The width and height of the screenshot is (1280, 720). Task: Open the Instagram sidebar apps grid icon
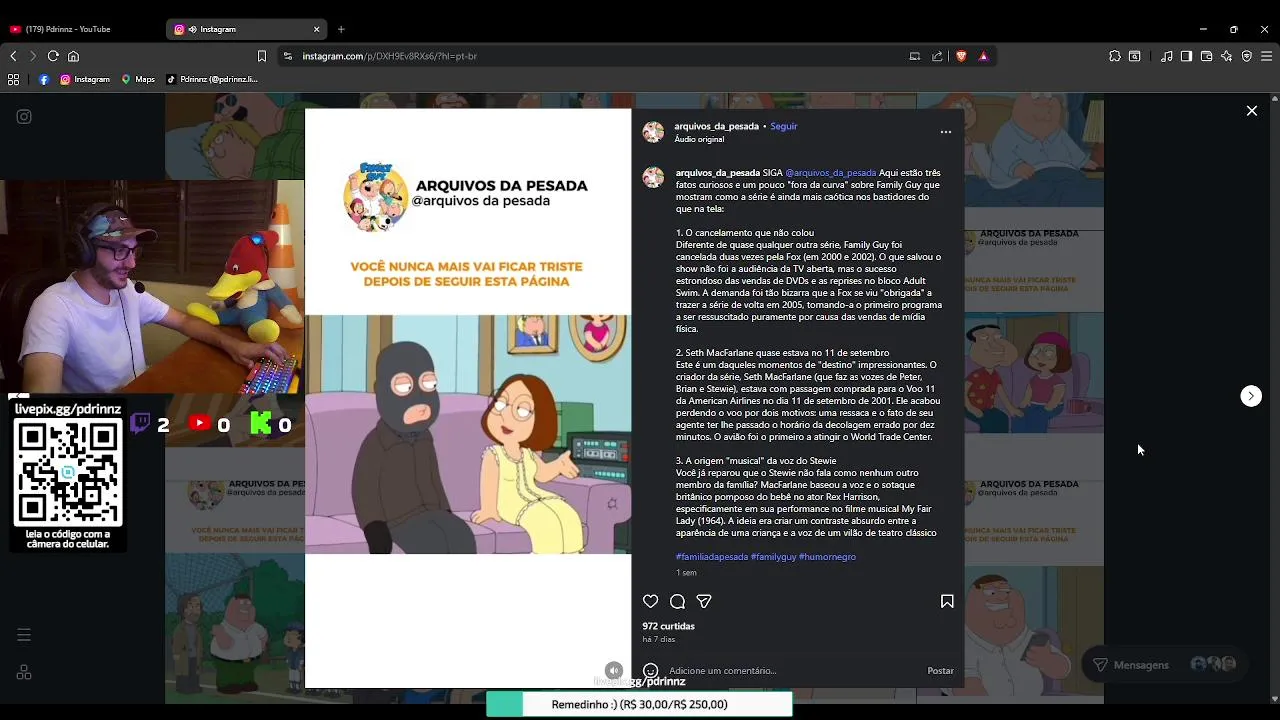(24, 673)
